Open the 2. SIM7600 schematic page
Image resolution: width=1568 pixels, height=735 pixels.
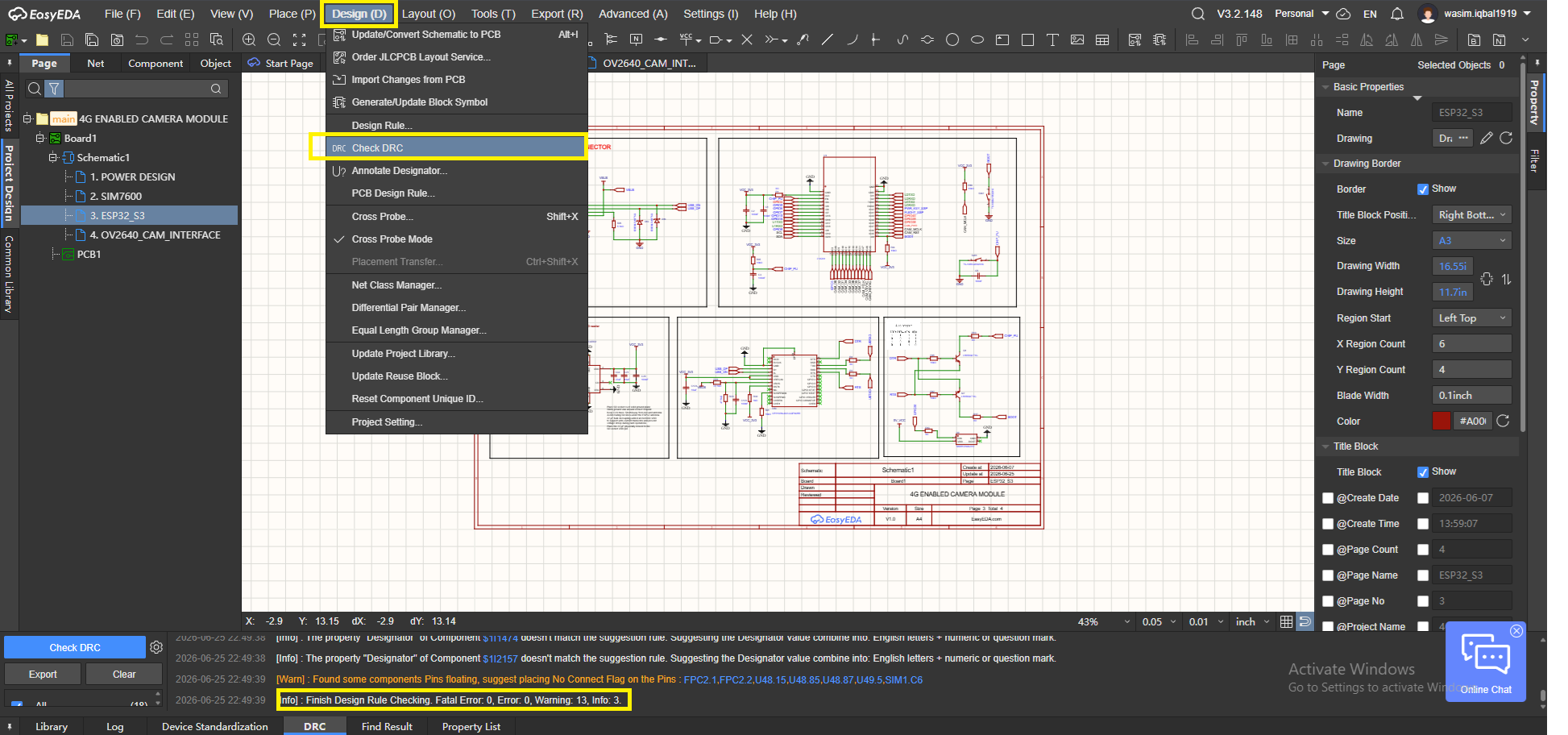point(116,196)
